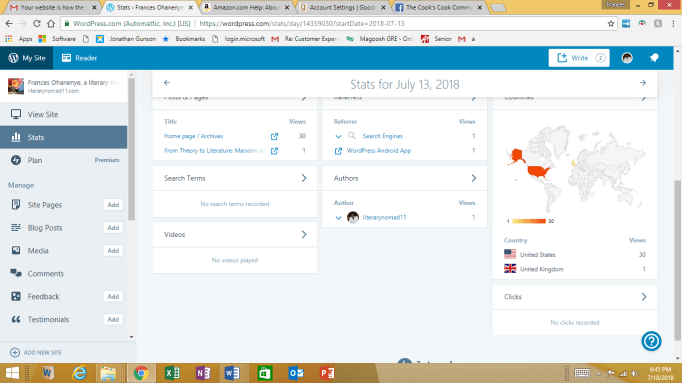Add a new Blog Post
The height and width of the screenshot is (383, 682).
click(x=113, y=228)
